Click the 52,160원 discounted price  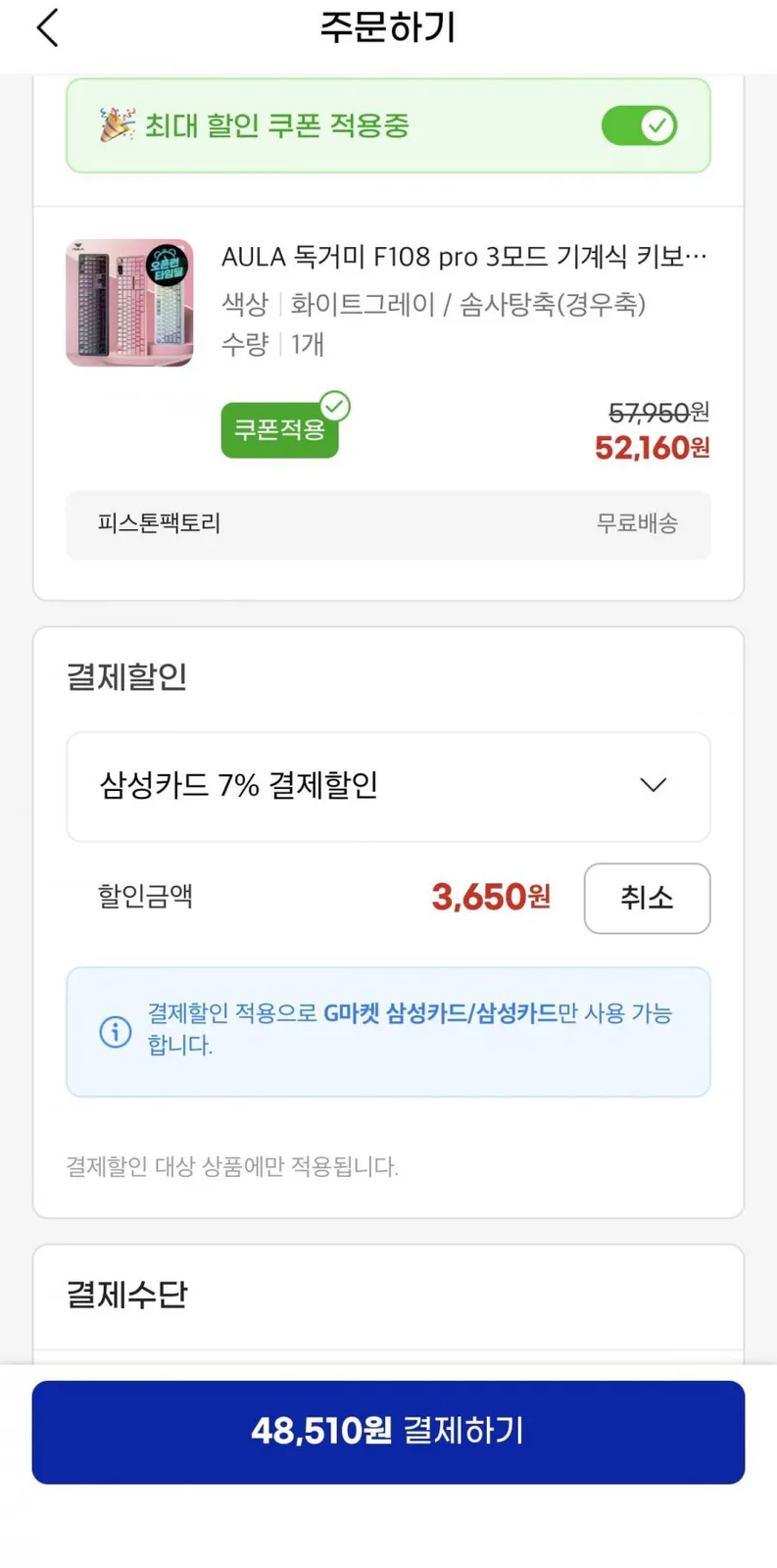point(652,448)
